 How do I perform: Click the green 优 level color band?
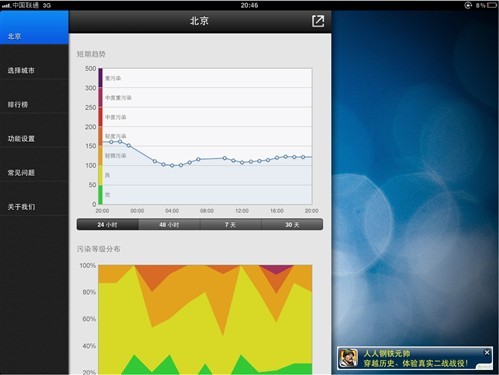coord(100,195)
